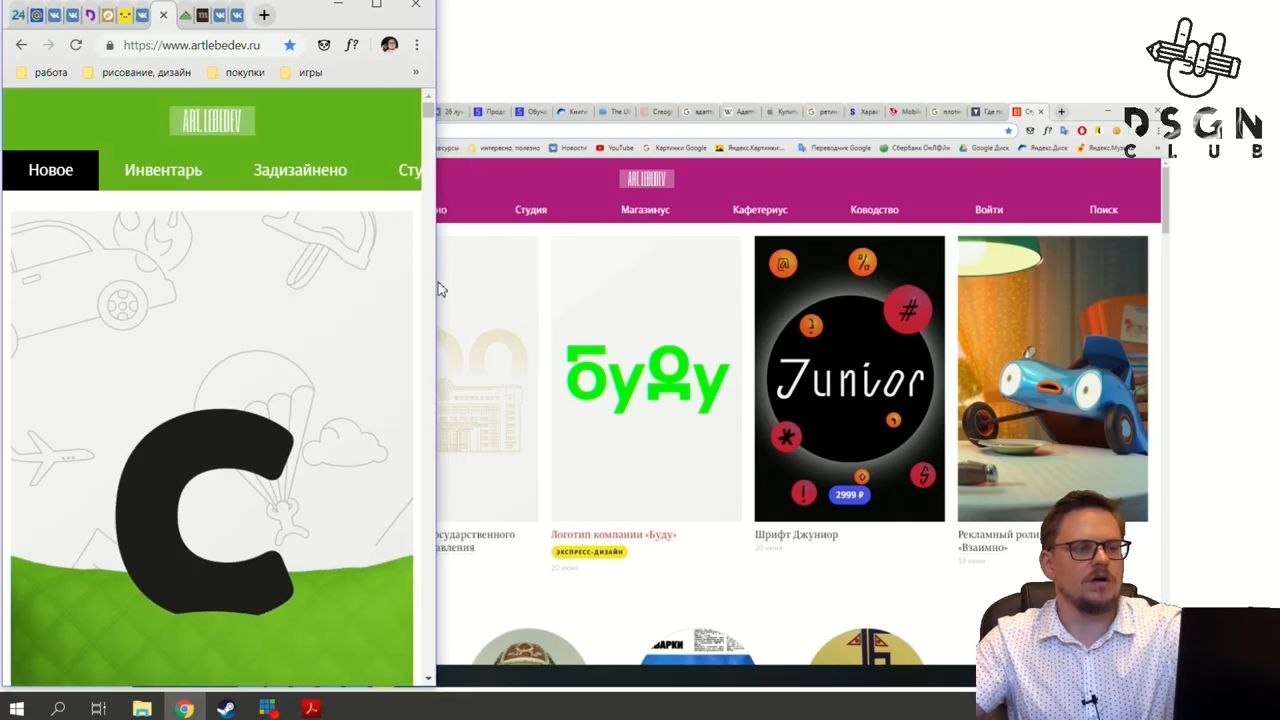Image resolution: width=1280 pixels, height=720 pixels.
Task: Select the 'Задизайнено' menu item
Action: coord(300,170)
